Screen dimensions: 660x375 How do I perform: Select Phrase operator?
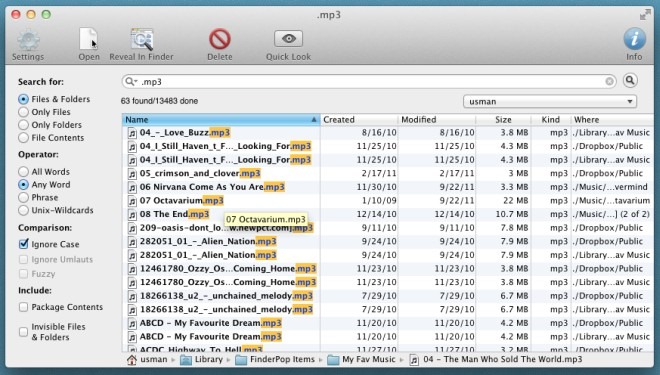coord(24,197)
